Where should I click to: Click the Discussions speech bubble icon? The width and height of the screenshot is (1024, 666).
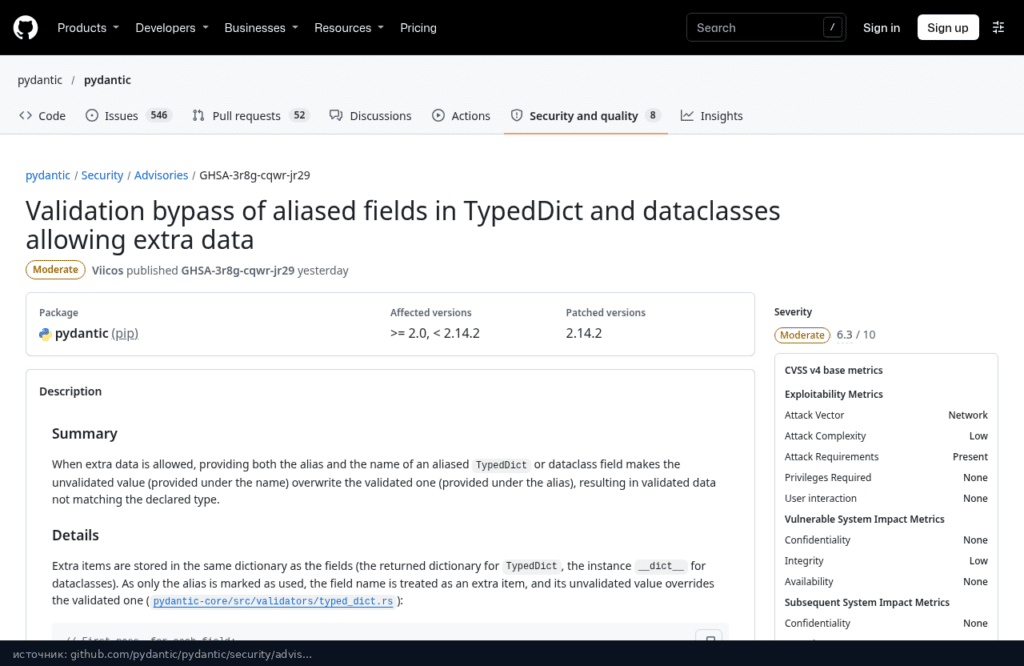[336, 116]
